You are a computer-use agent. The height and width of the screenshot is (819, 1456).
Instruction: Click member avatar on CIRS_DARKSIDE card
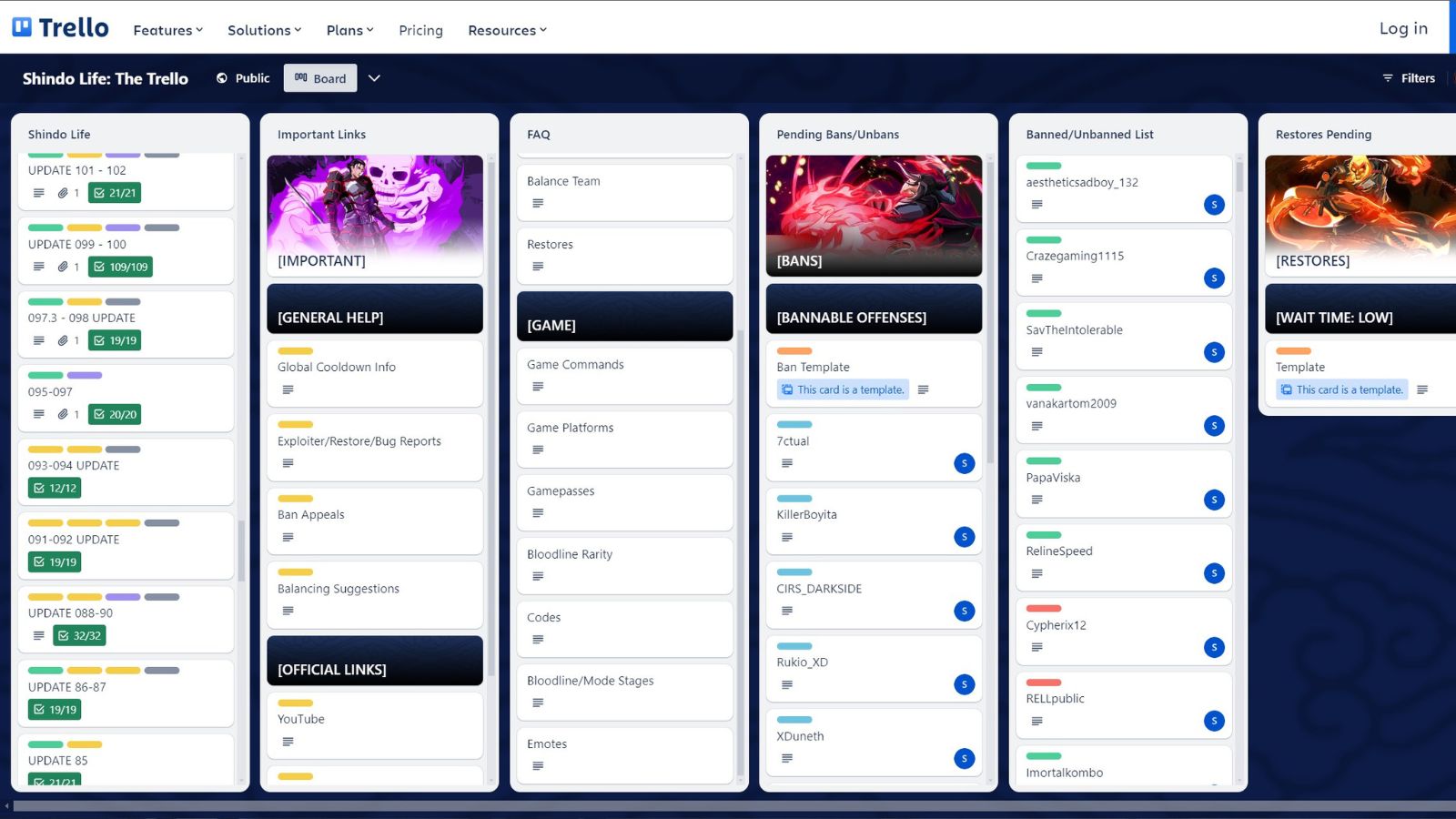click(x=965, y=611)
